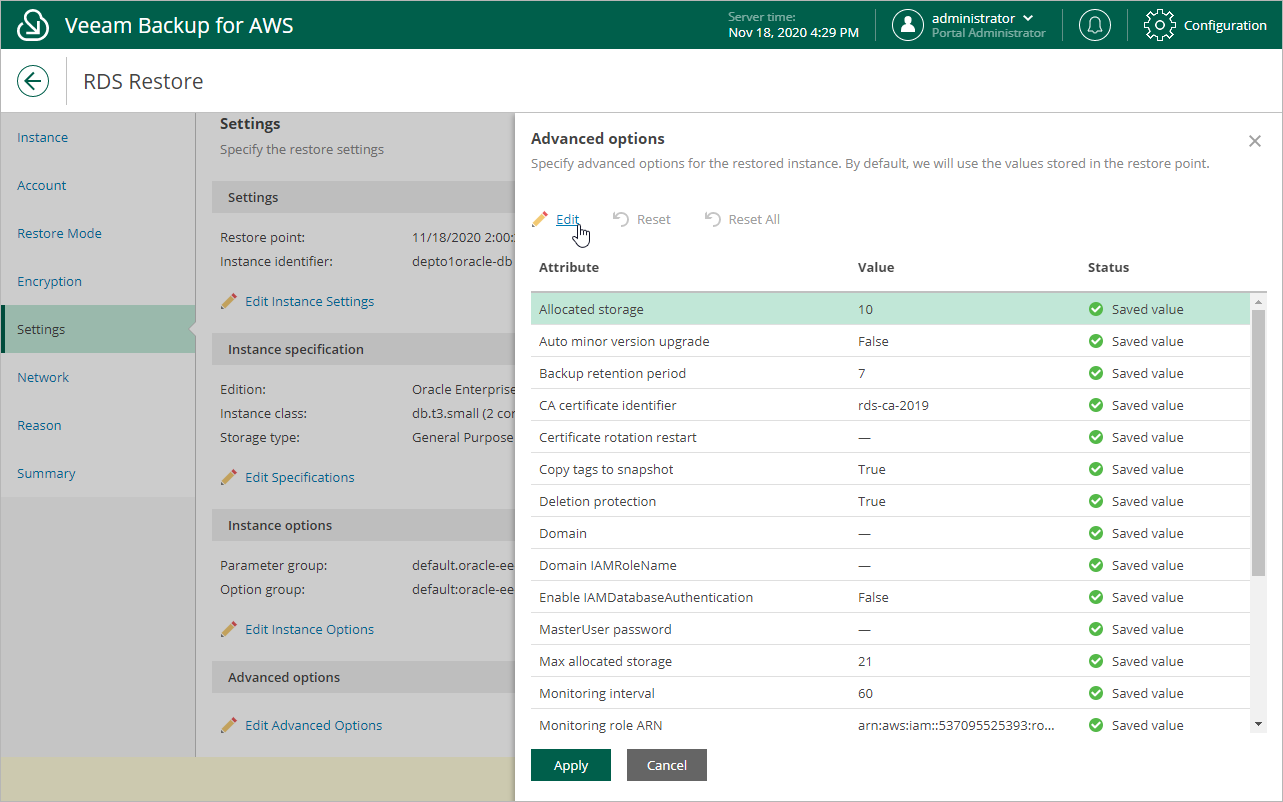The image size is (1283, 802).
Task: Open the Restore Mode wizard step
Action: pos(98,233)
